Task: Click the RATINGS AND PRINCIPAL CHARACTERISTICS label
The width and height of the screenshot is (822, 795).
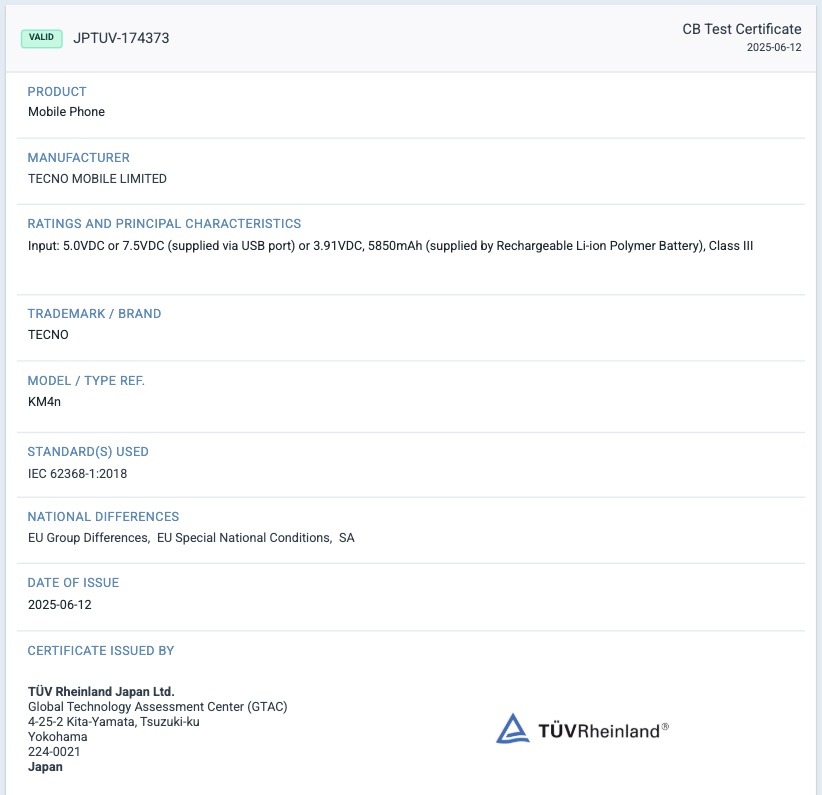Action: coord(164,224)
